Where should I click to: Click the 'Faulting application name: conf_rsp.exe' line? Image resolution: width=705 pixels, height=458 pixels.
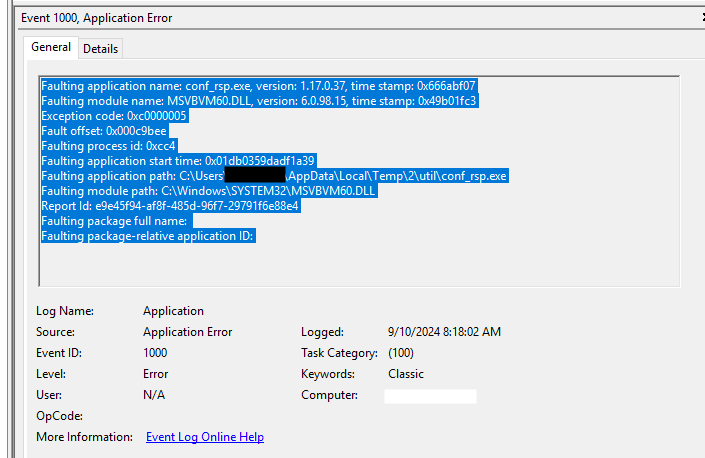(x=259, y=86)
